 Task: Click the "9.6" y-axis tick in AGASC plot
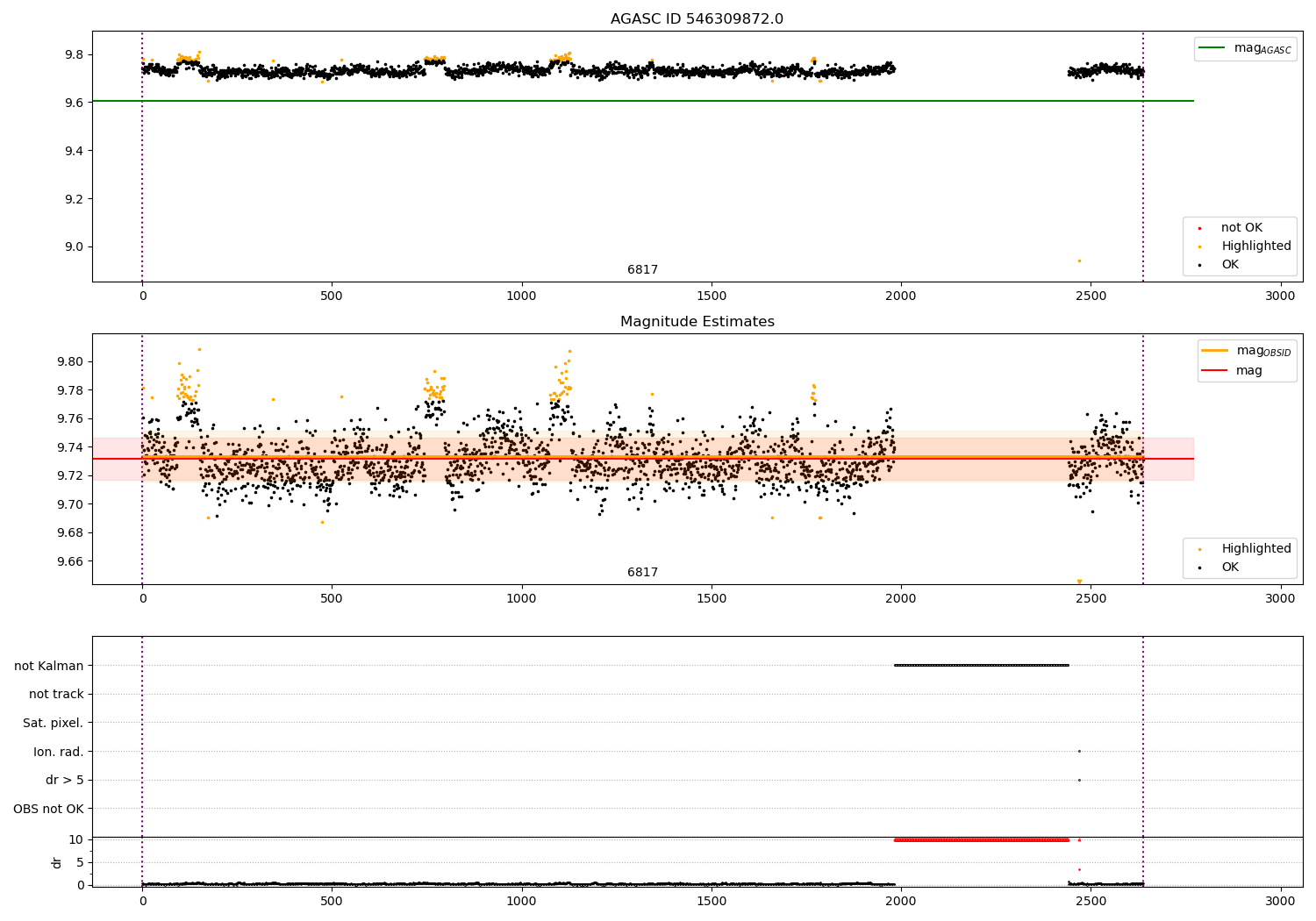[73, 103]
